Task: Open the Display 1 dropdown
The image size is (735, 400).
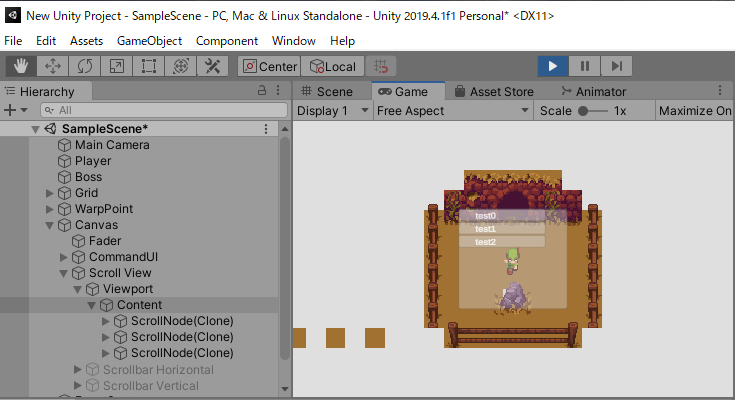Action: [332, 111]
